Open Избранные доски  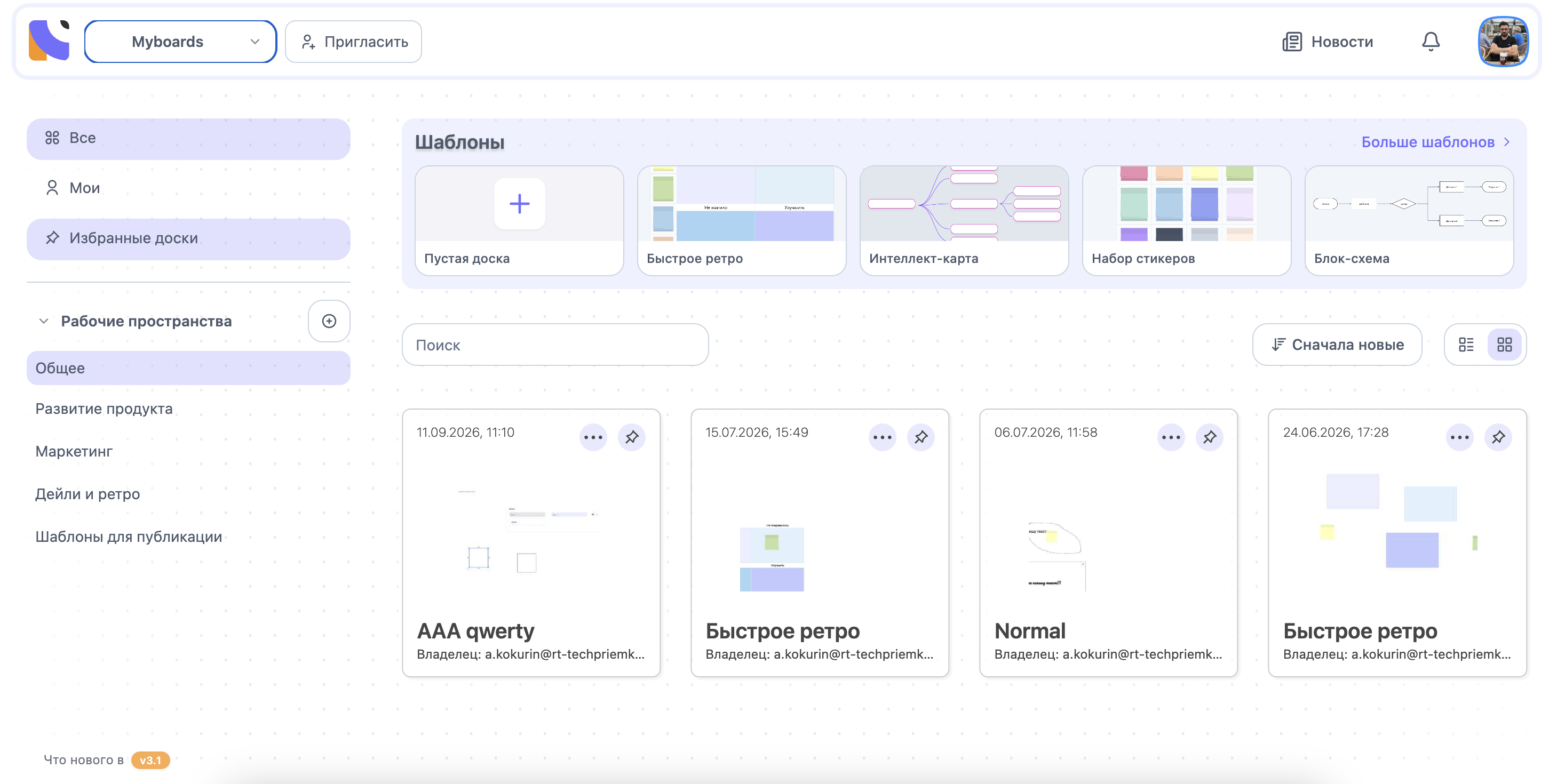(x=188, y=238)
